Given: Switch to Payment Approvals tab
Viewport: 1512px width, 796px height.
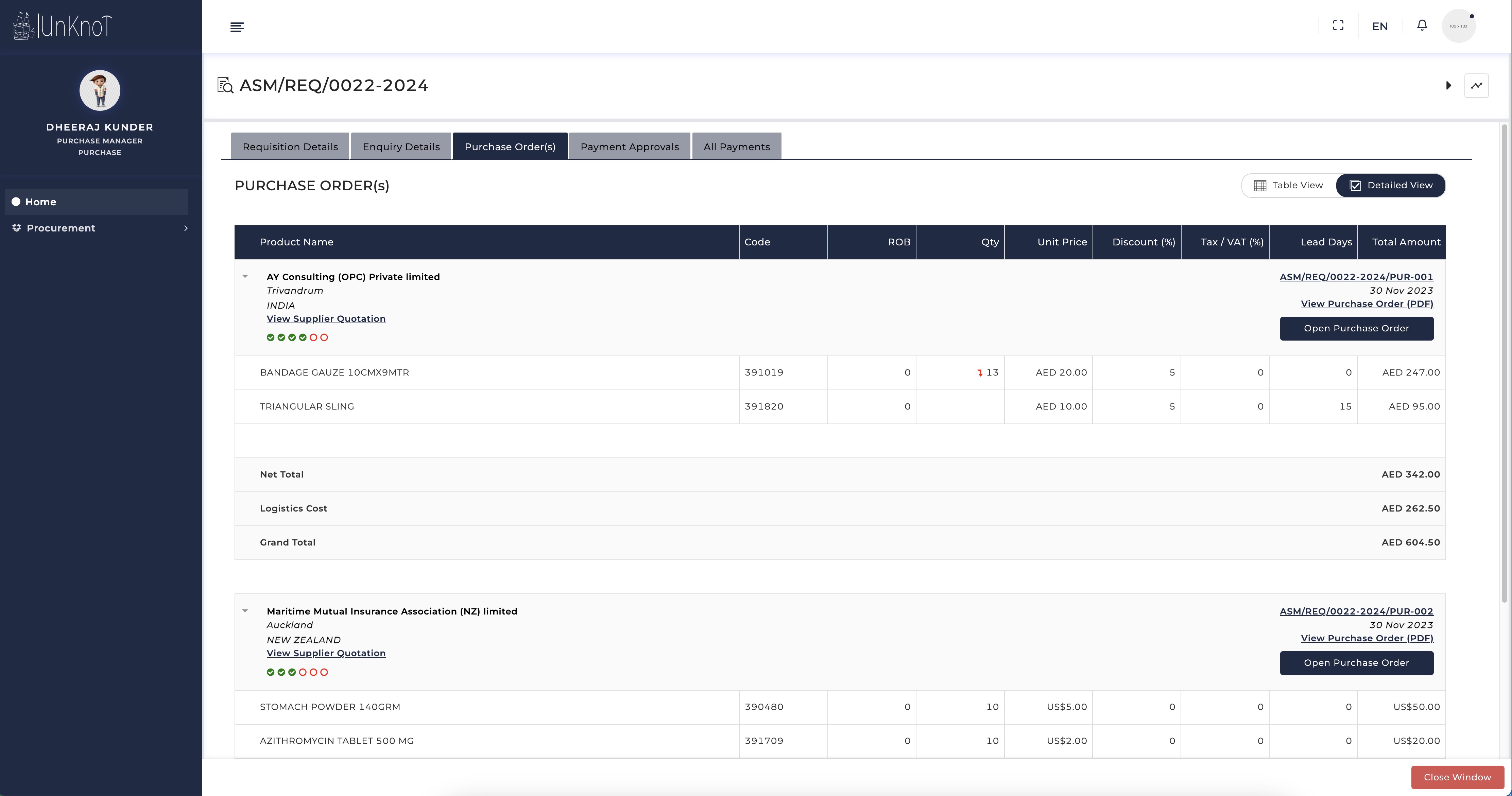Looking at the screenshot, I should click(629, 147).
